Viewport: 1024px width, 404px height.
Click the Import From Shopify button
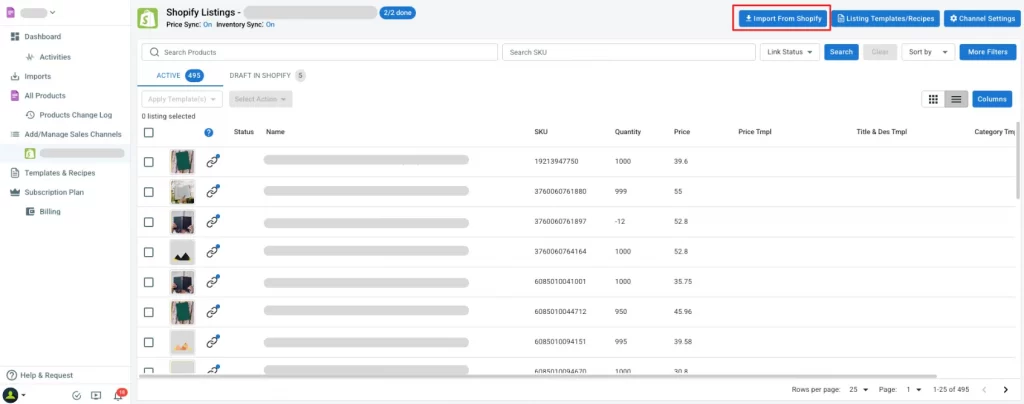pyautogui.click(x=783, y=18)
